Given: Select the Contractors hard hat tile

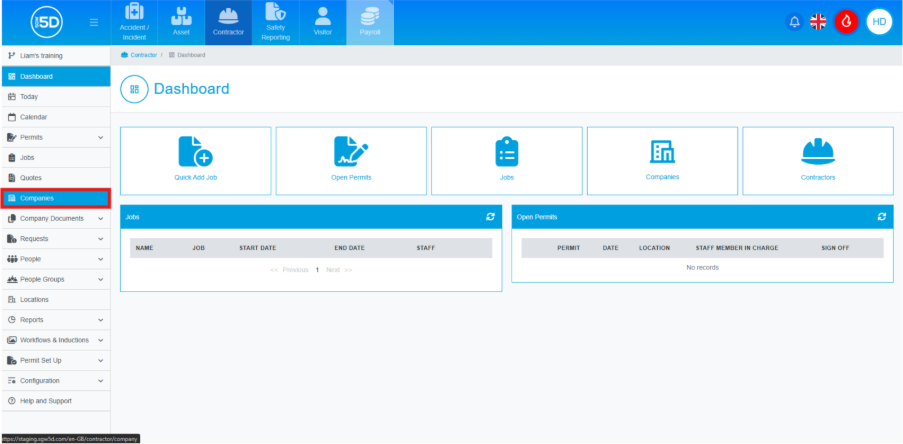Looking at the screenshot, I should [817, 160].
